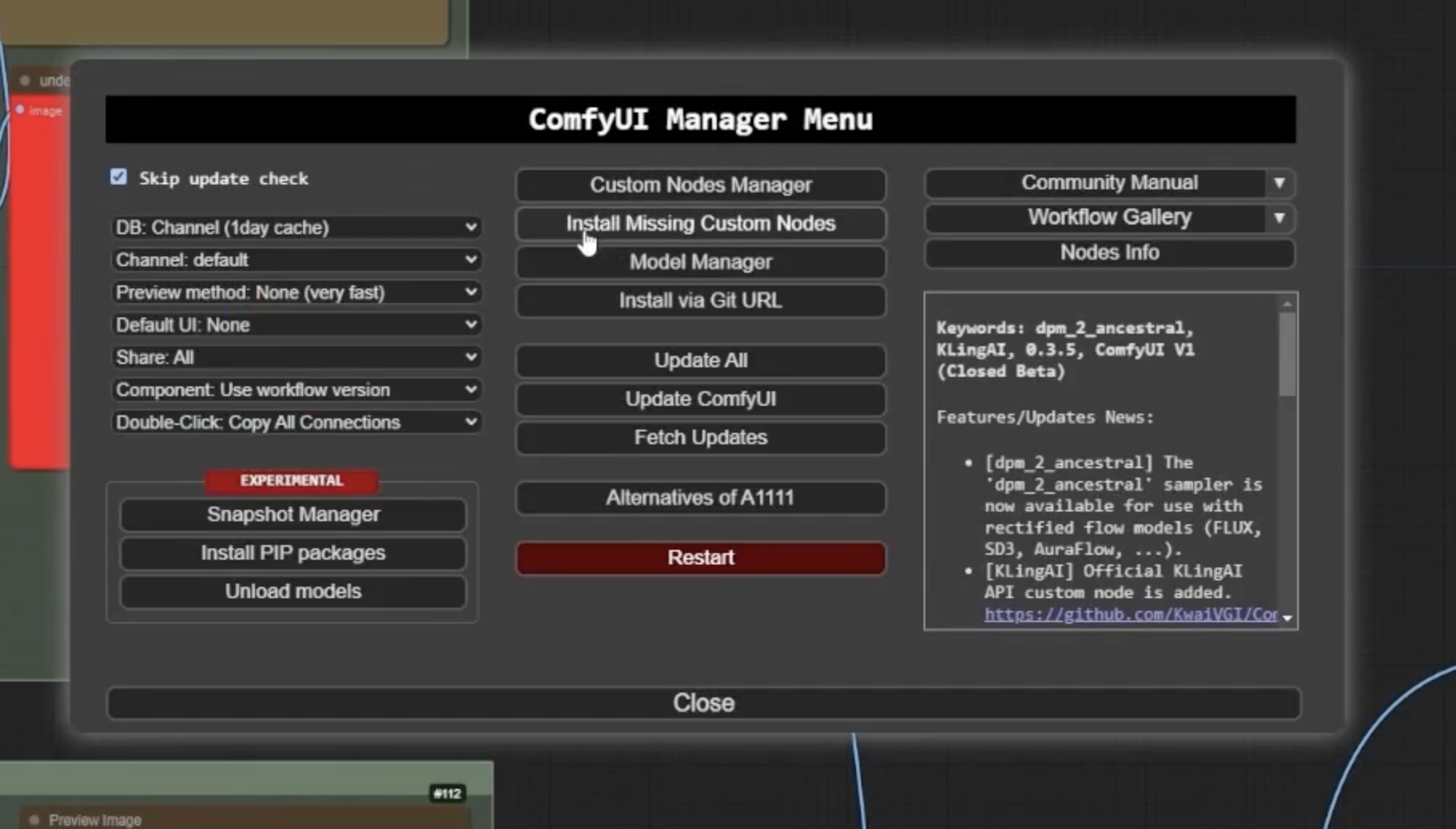This screenshot has width=1456, height=829.
Task: Click the news panel scroll-down arrow
Action: coord(1288,618)
